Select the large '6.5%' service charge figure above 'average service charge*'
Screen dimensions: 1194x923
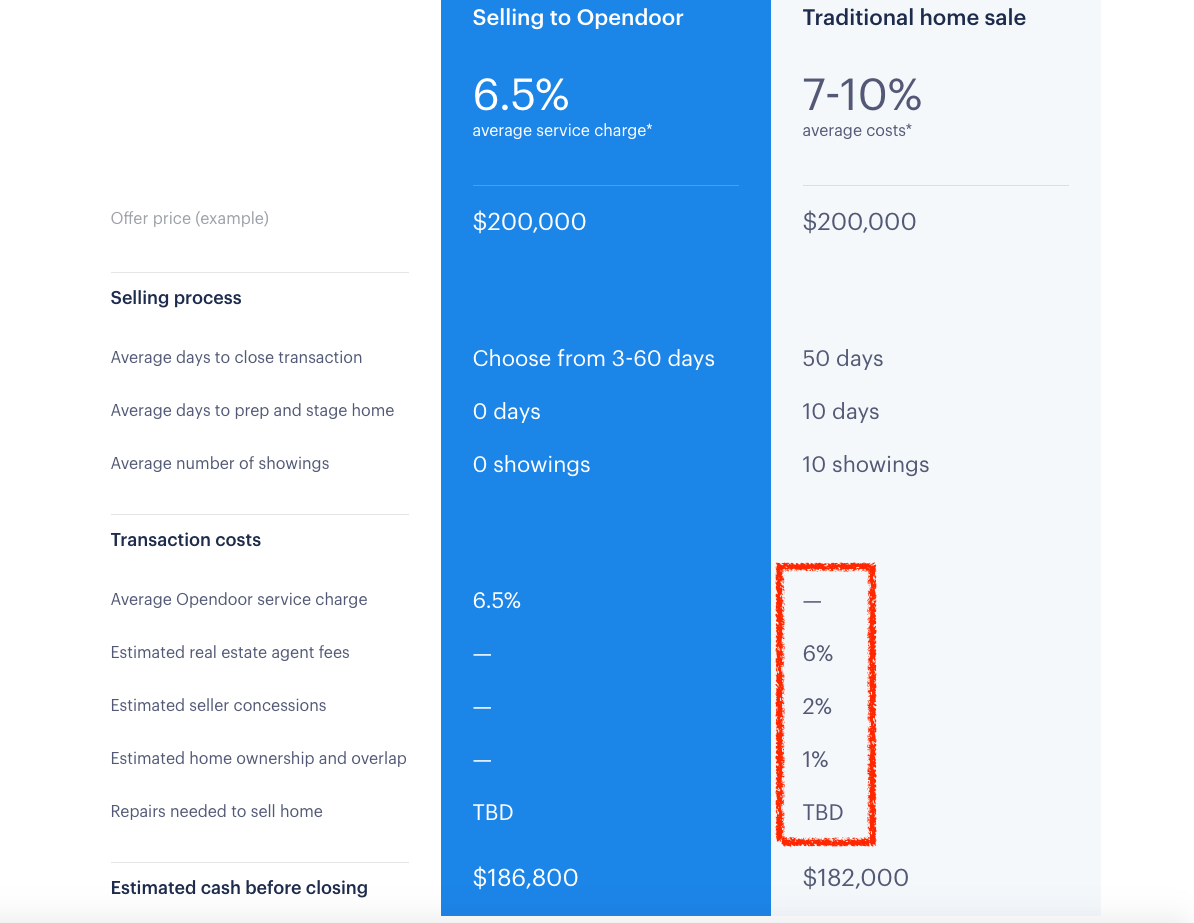coord(521,94)
